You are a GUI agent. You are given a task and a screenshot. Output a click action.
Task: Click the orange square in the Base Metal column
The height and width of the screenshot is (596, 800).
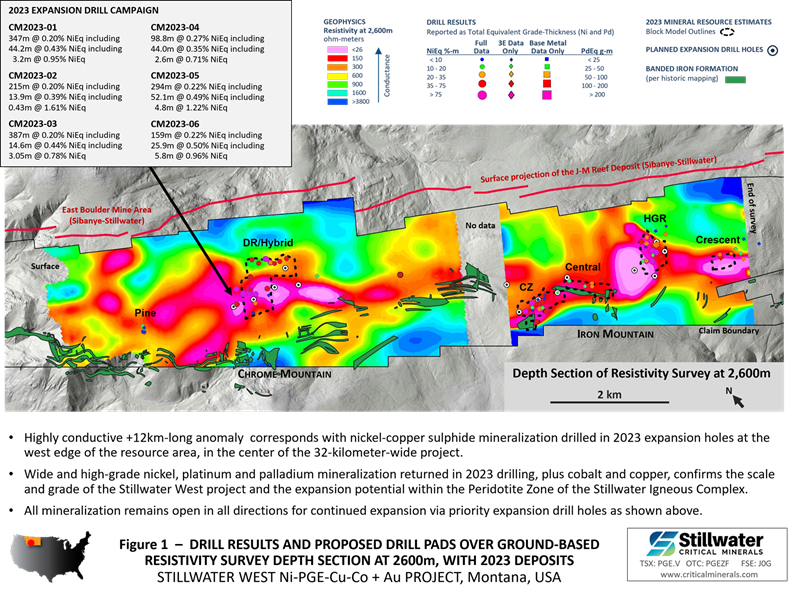(x=547, y=75)
